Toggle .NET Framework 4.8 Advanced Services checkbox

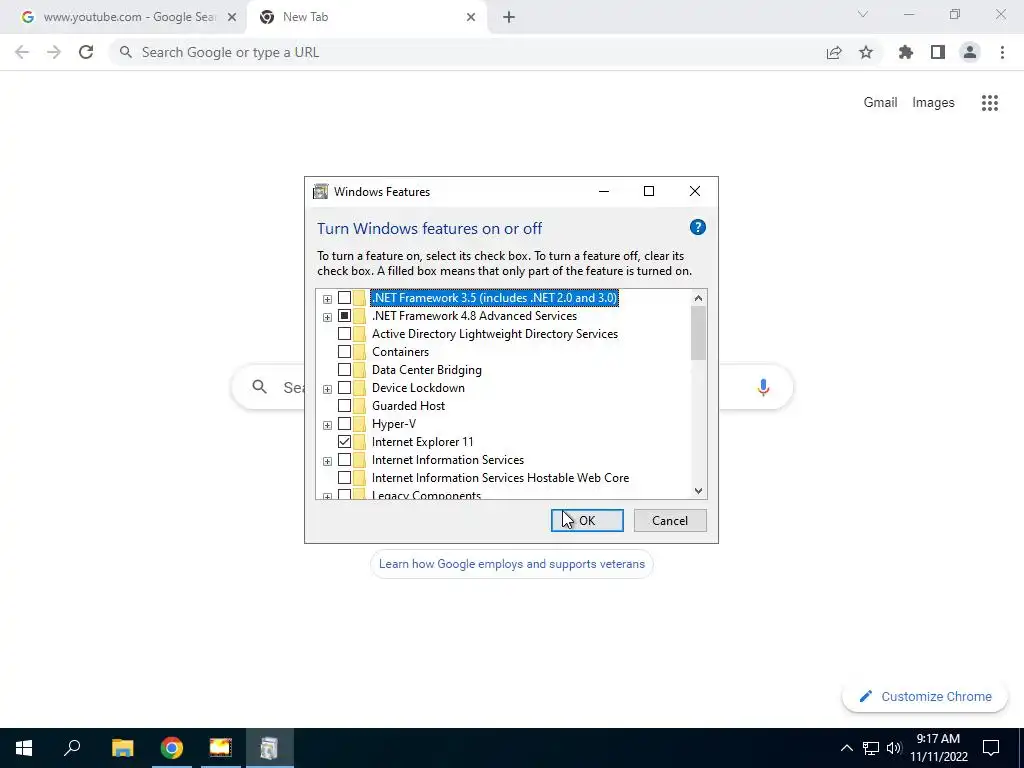click(344, 316)
